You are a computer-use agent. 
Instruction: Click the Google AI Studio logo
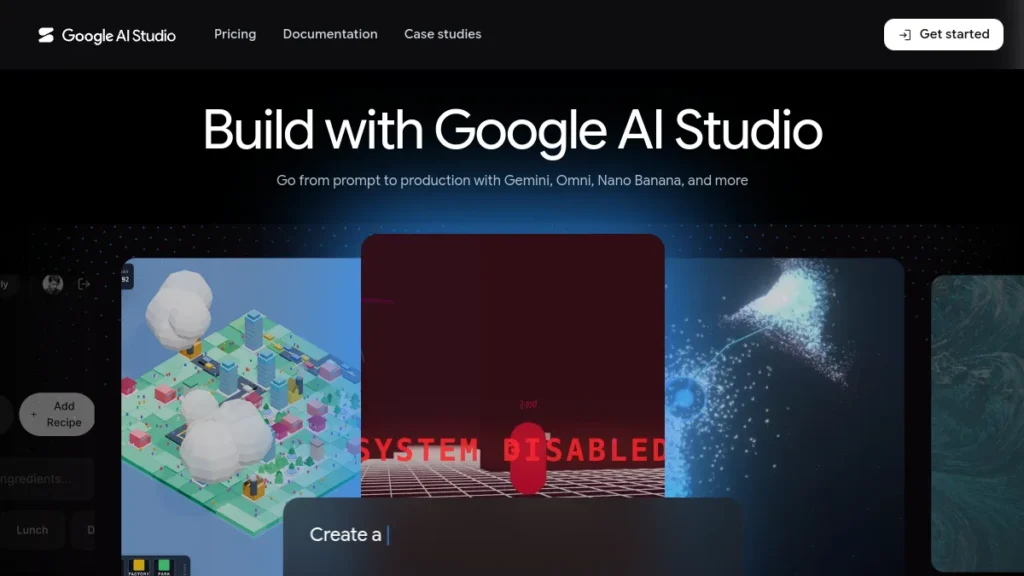(106, 35)
